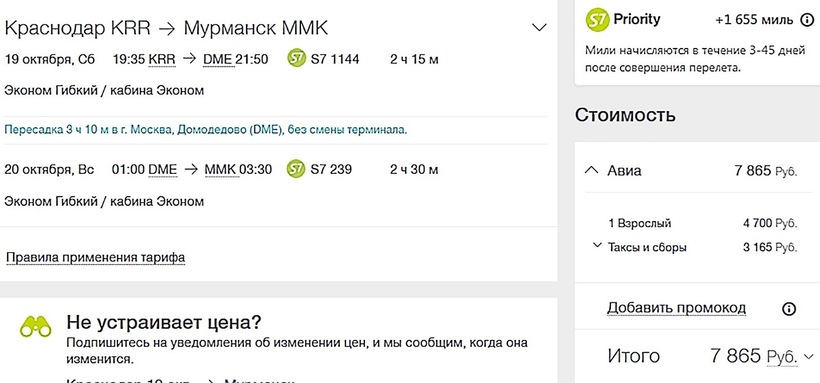This screenshot has height=383, width=820.
Task: Click the green binoculars icon
Action: 36,328
